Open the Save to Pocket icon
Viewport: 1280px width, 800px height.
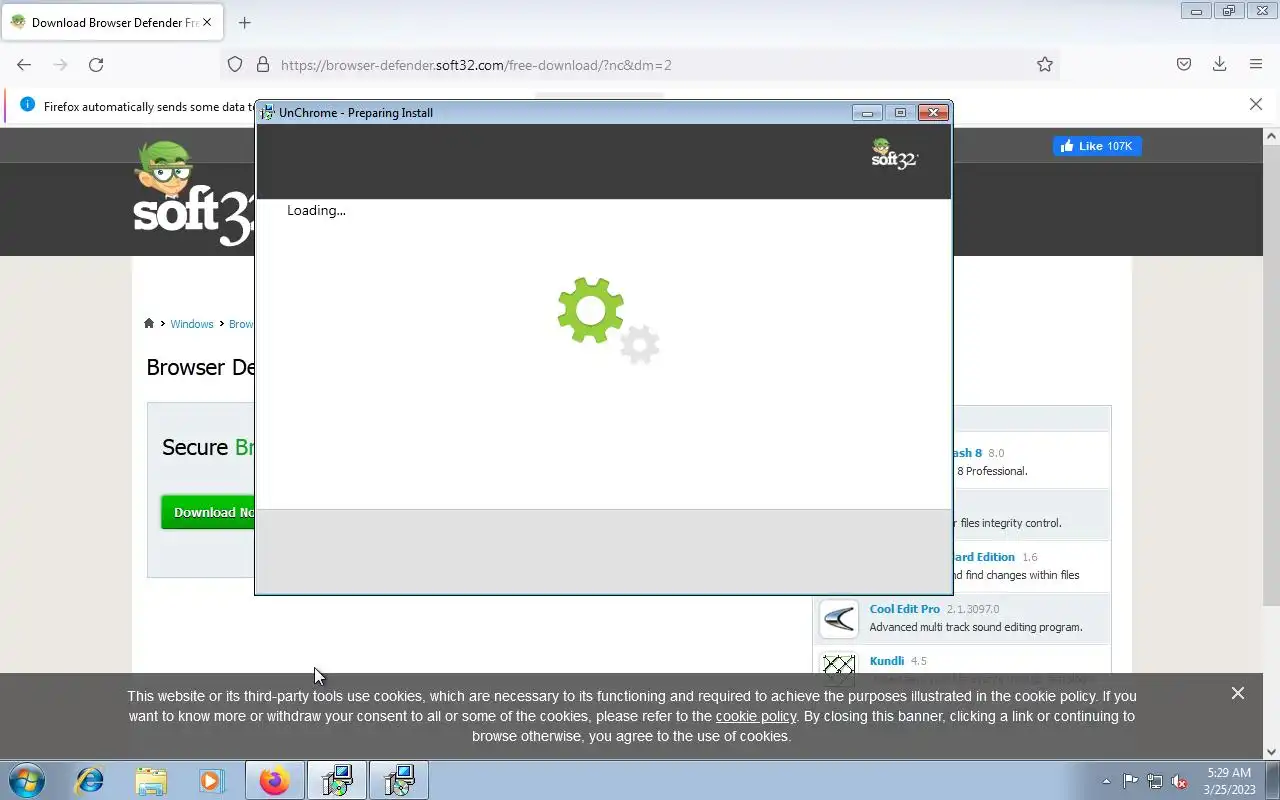(x=1184, y=64)
